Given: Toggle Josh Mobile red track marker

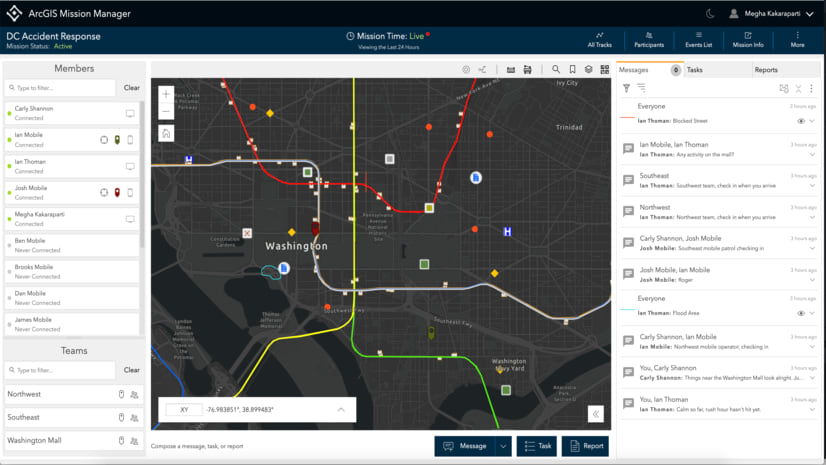Looking at the screenshot, I should click(x=117, y=192).
